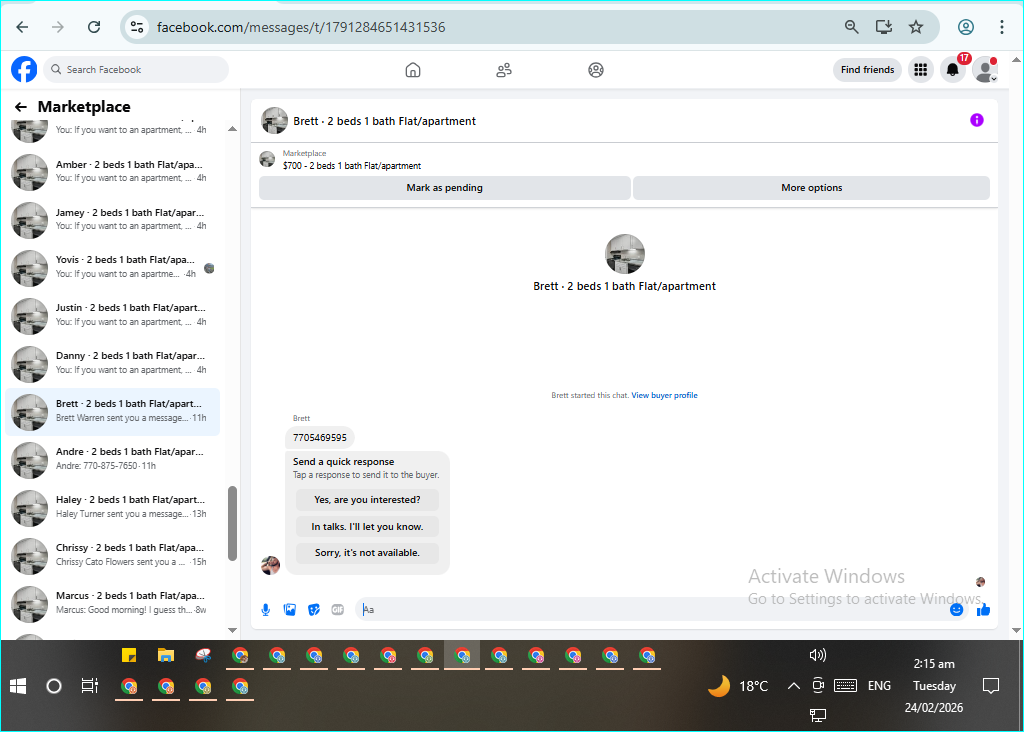The height and width of the screenshot is (732, 1024).
Task: Open Justin's apartment chat
Action: click(112, 315)
